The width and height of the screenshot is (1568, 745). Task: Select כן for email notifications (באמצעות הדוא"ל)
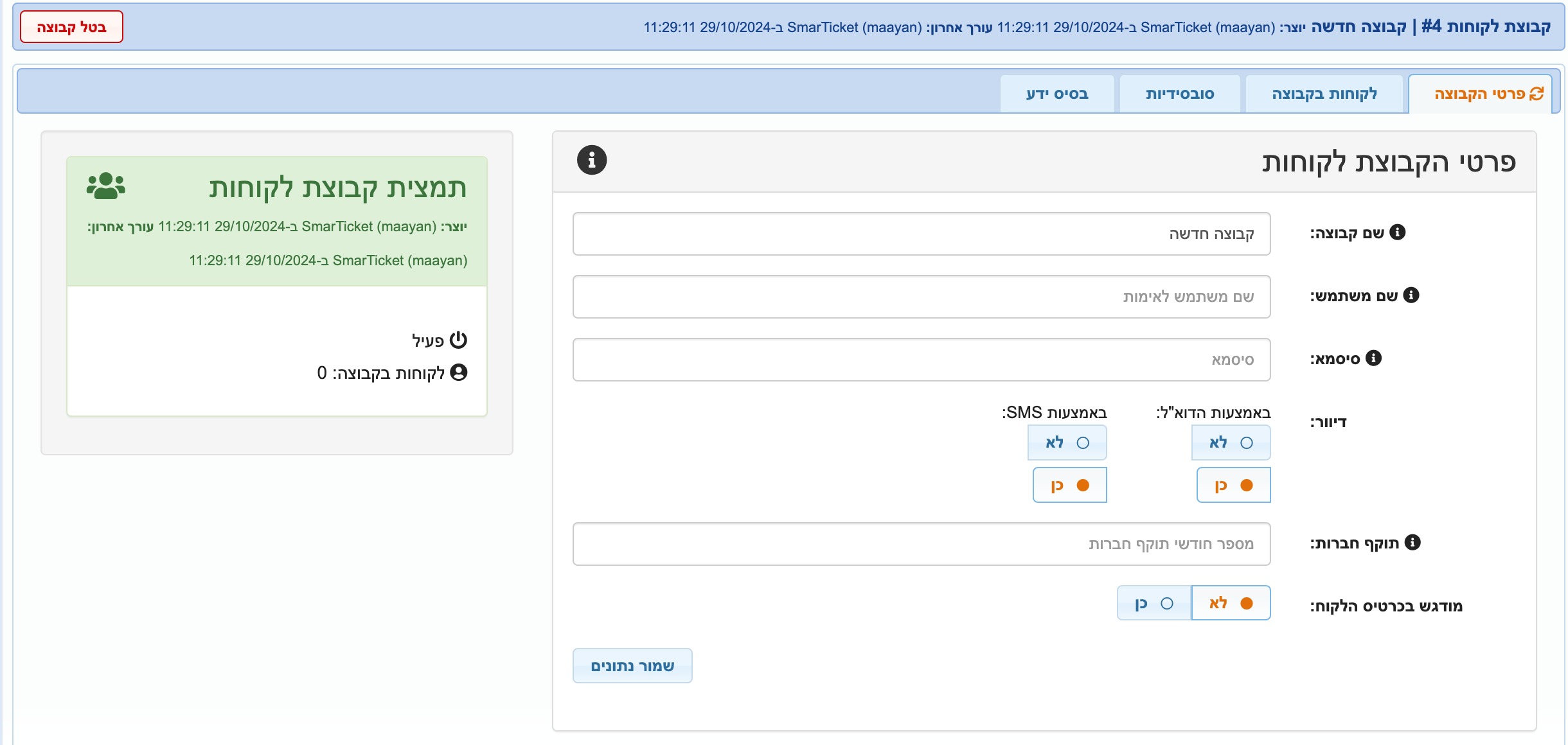pos(1233,485)
